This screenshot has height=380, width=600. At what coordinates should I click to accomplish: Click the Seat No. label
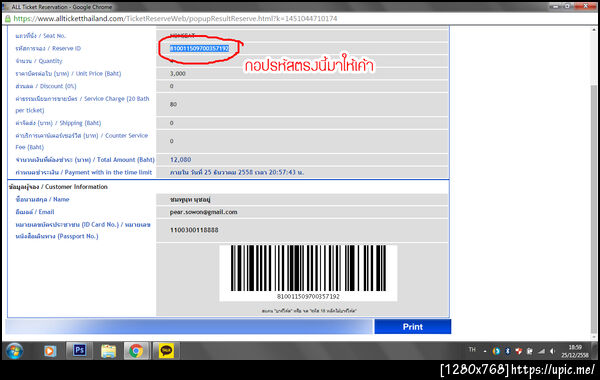coord(41,36)
